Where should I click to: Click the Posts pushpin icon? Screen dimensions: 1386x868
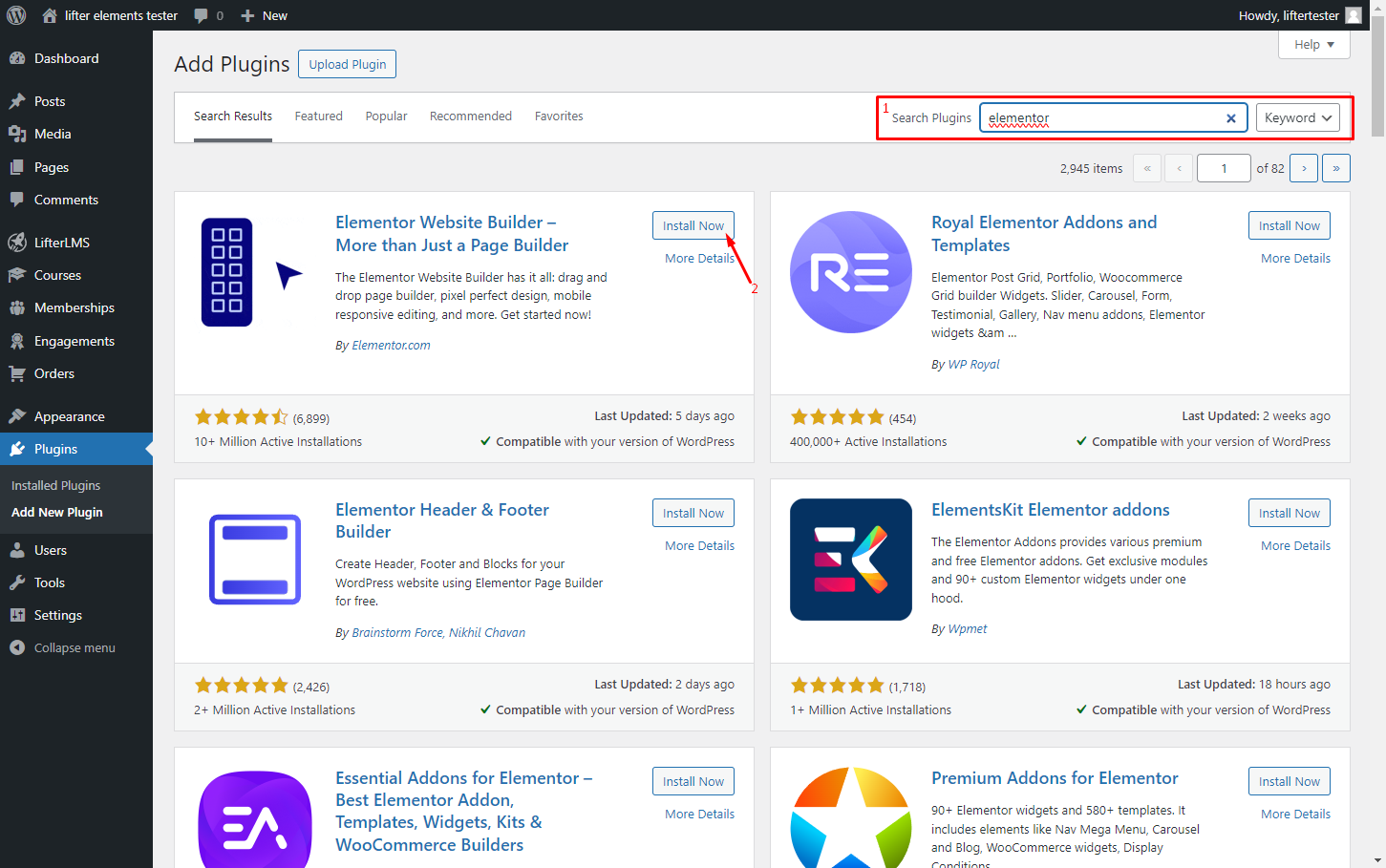pyautogui.click(x=17, y=101)
